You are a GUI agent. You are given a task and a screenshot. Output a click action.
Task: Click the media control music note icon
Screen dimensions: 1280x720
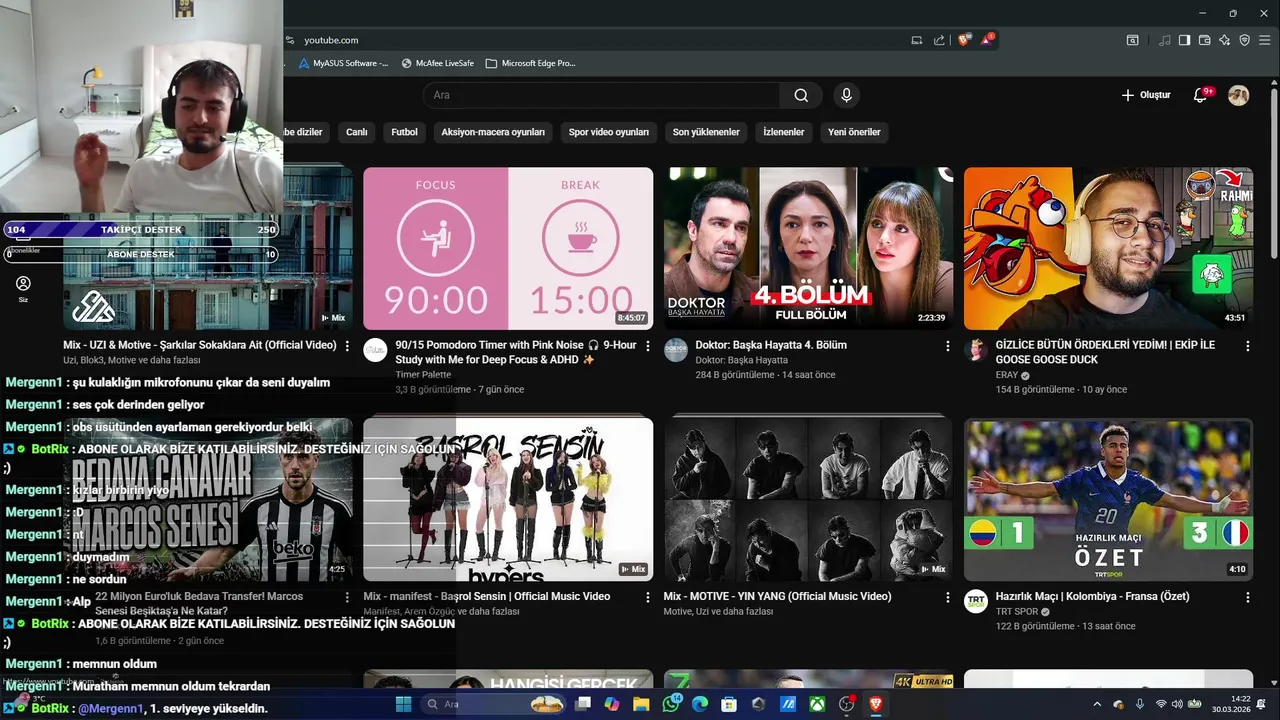tap(1165, 40)
